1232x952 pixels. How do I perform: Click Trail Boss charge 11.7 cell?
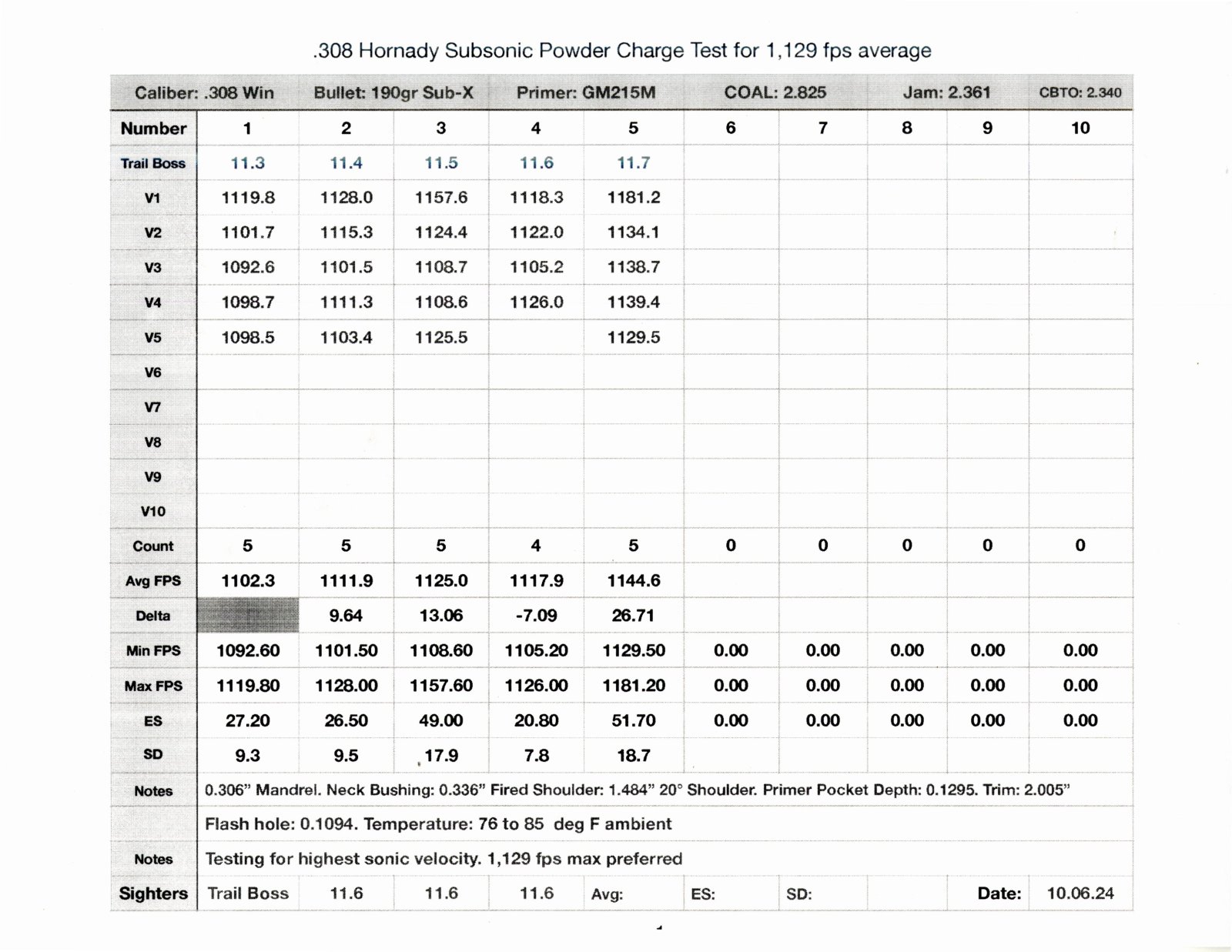click(633, 163)
